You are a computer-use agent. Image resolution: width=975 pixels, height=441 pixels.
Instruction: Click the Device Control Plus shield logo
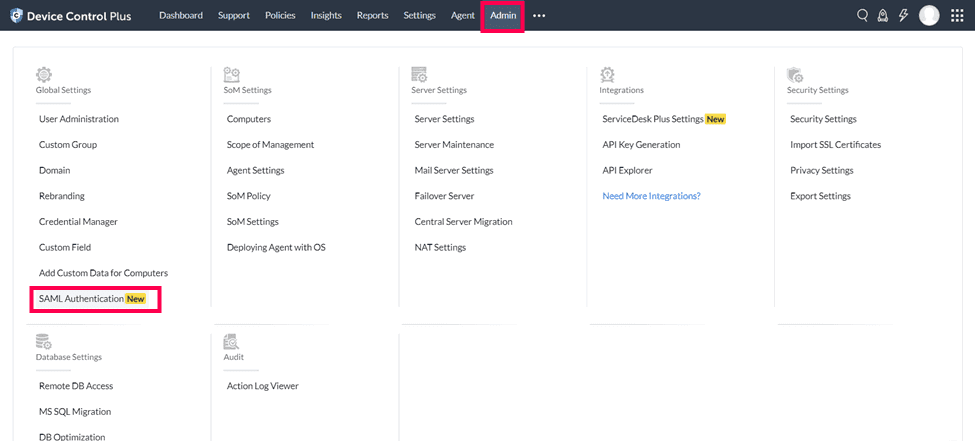coord(16,15)
